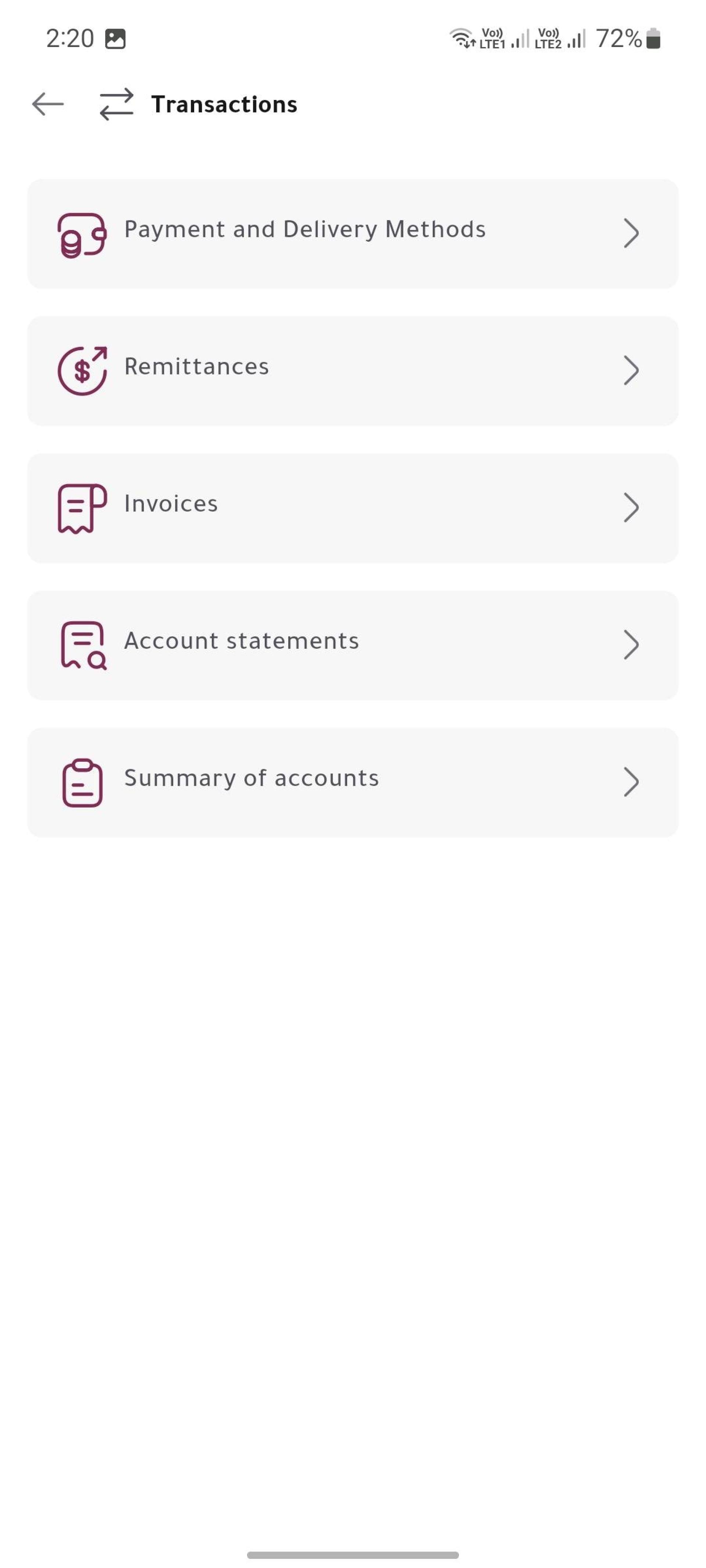The image size is (706, 1568).
Task: Tap the Summary of accounts clipboard icon
Action: pyautogui.click(x=82, y=782)
